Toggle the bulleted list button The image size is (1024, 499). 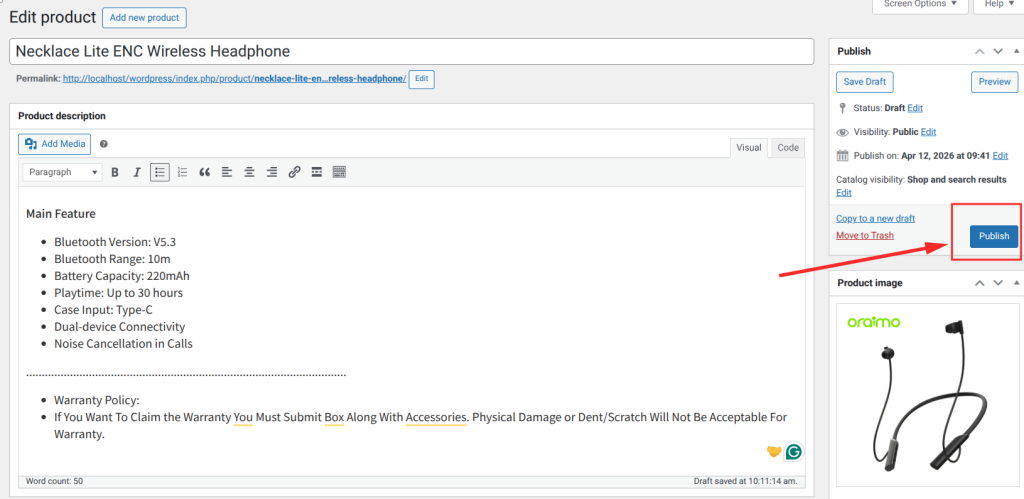click(x=160, y=172)
